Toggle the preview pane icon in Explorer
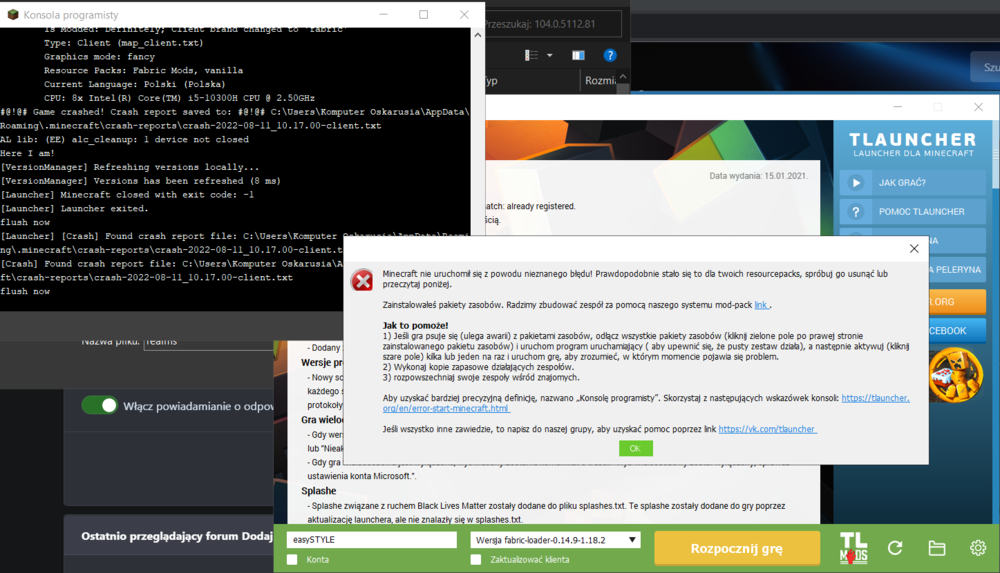Image resolution: width=1000 pixels, height=573 pixels. (578, 56)
